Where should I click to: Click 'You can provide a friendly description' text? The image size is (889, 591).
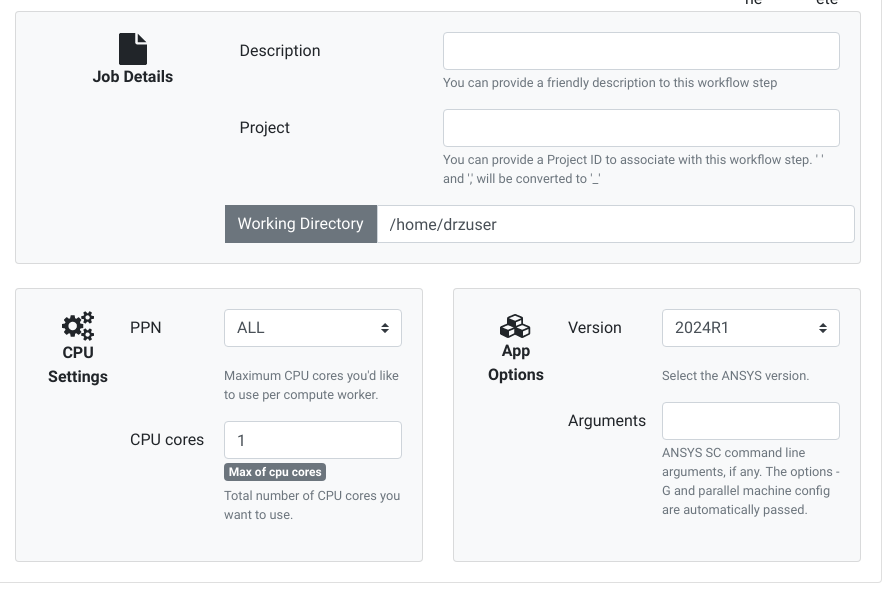tap(610, 83)
